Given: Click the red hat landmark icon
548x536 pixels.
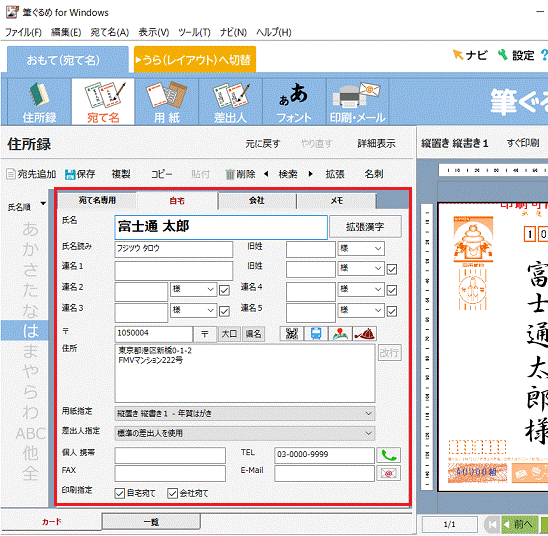Looking at the screenshot, I should click(x=365, y=334).
